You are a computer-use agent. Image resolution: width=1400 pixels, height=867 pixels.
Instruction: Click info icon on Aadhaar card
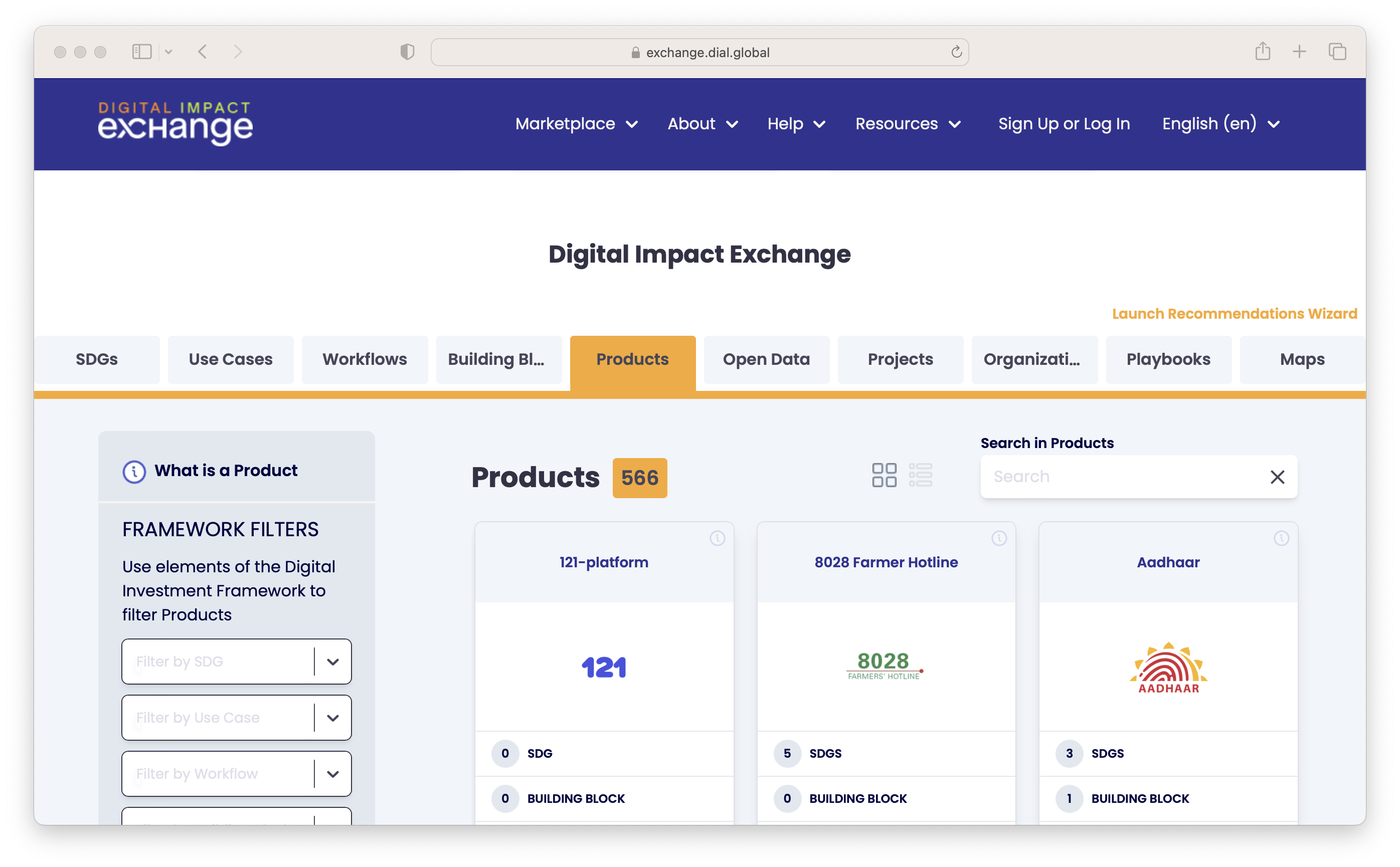pos(1281,538)
